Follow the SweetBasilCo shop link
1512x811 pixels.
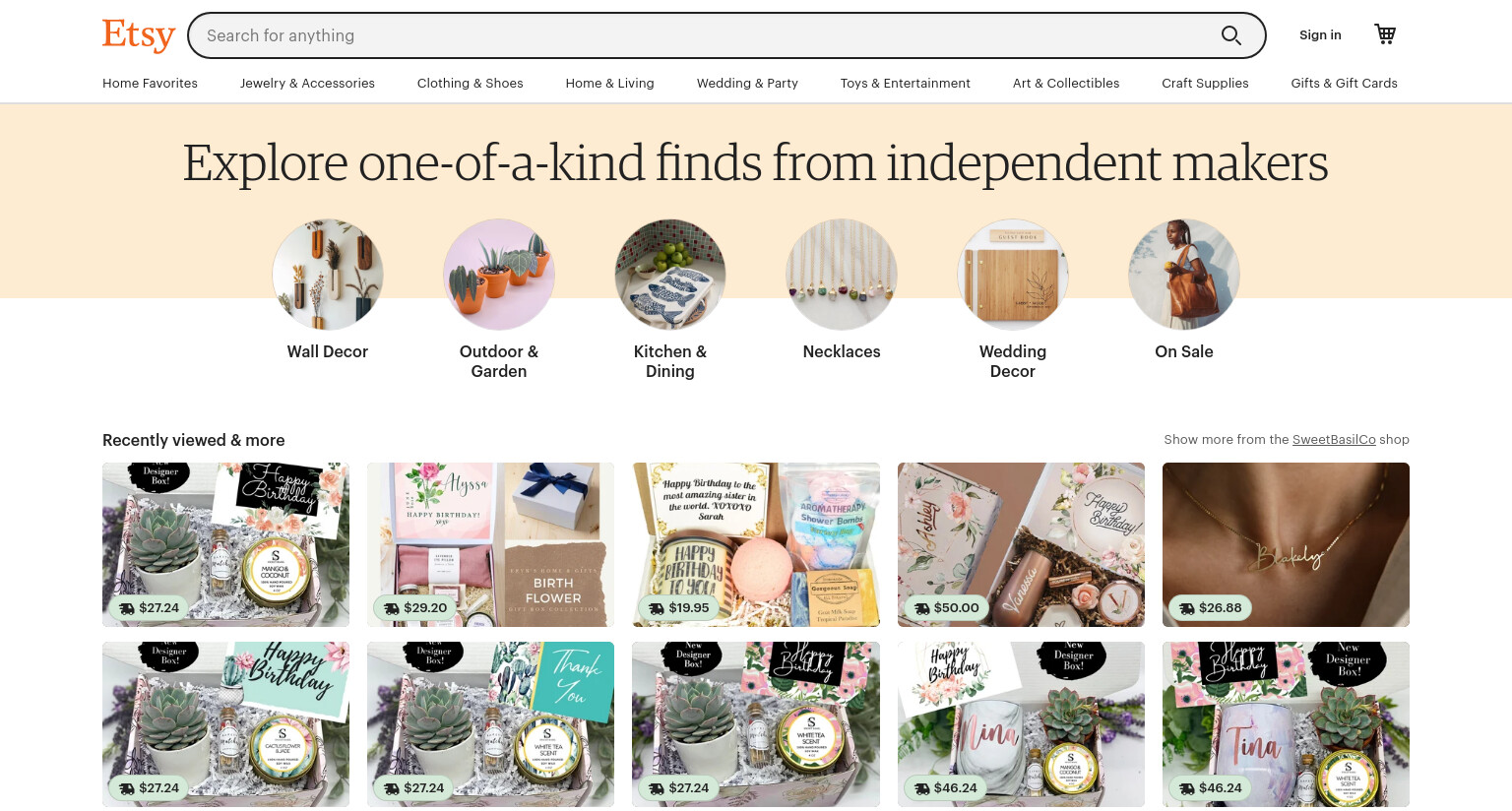pos(1334,440)
